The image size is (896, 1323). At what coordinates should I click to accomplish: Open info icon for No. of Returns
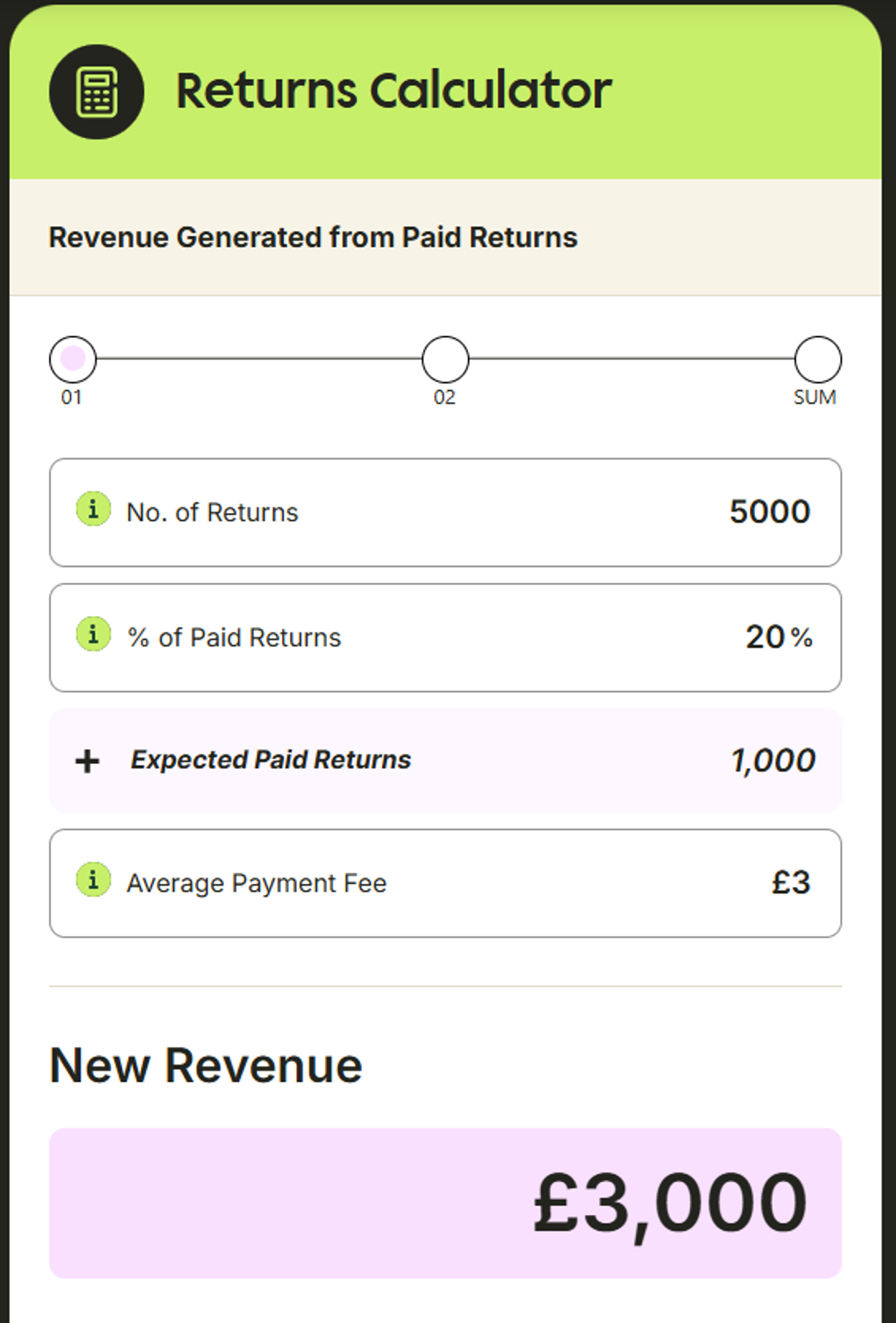(x=94, y=509)
